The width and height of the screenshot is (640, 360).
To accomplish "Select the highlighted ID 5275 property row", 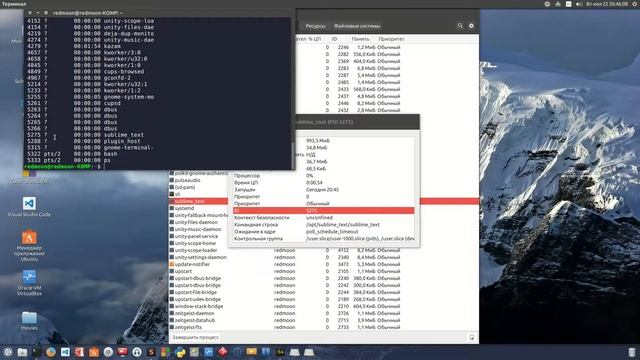I will click(x=324, y=211).
